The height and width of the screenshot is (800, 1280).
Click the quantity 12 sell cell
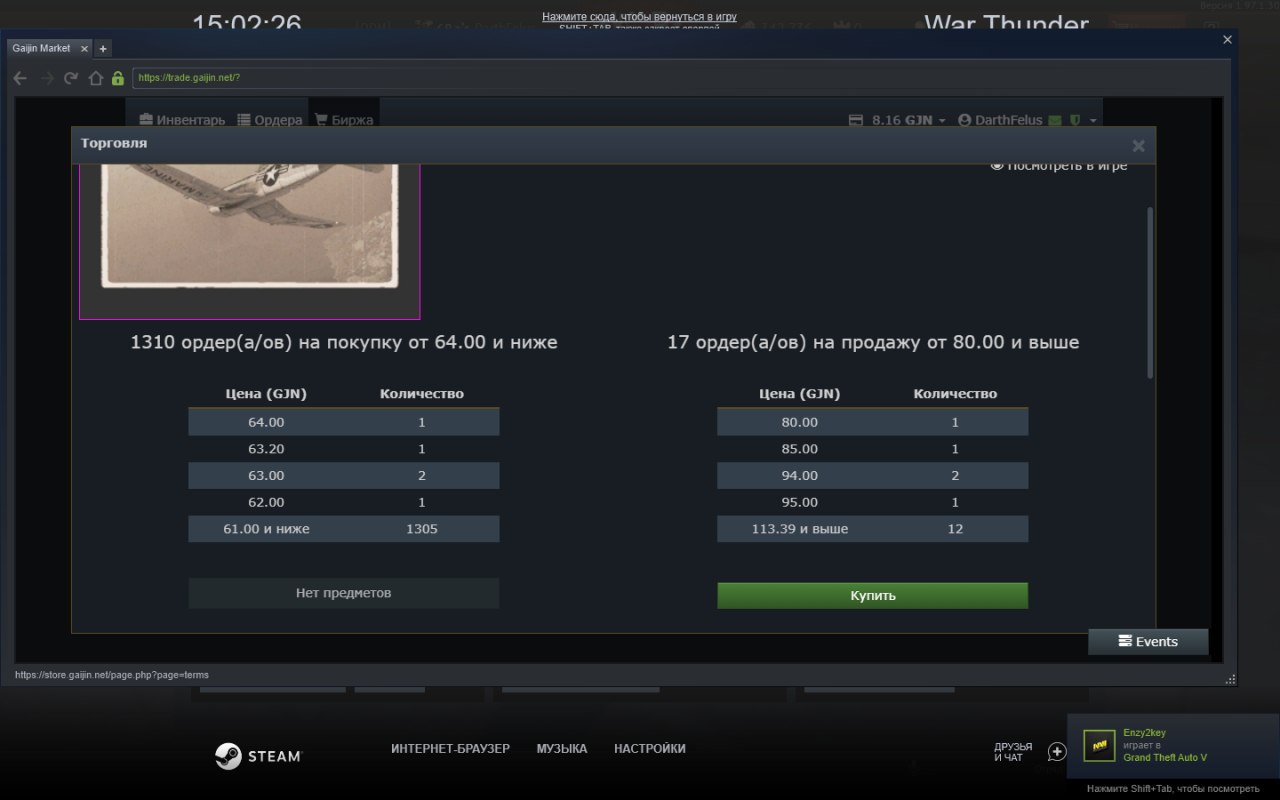coord(955,529)
